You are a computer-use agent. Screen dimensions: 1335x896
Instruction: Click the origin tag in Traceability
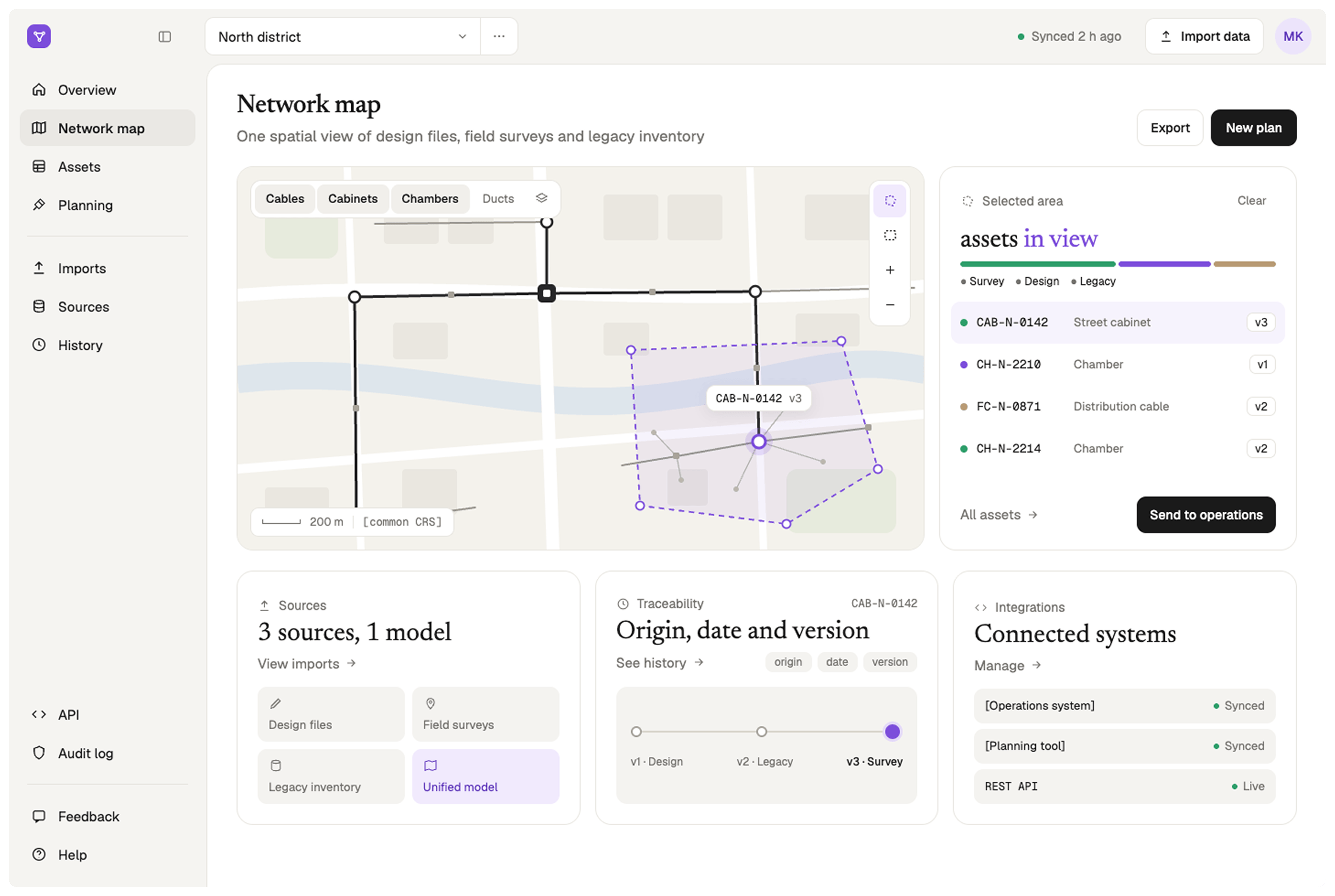[x=788, y=662]
